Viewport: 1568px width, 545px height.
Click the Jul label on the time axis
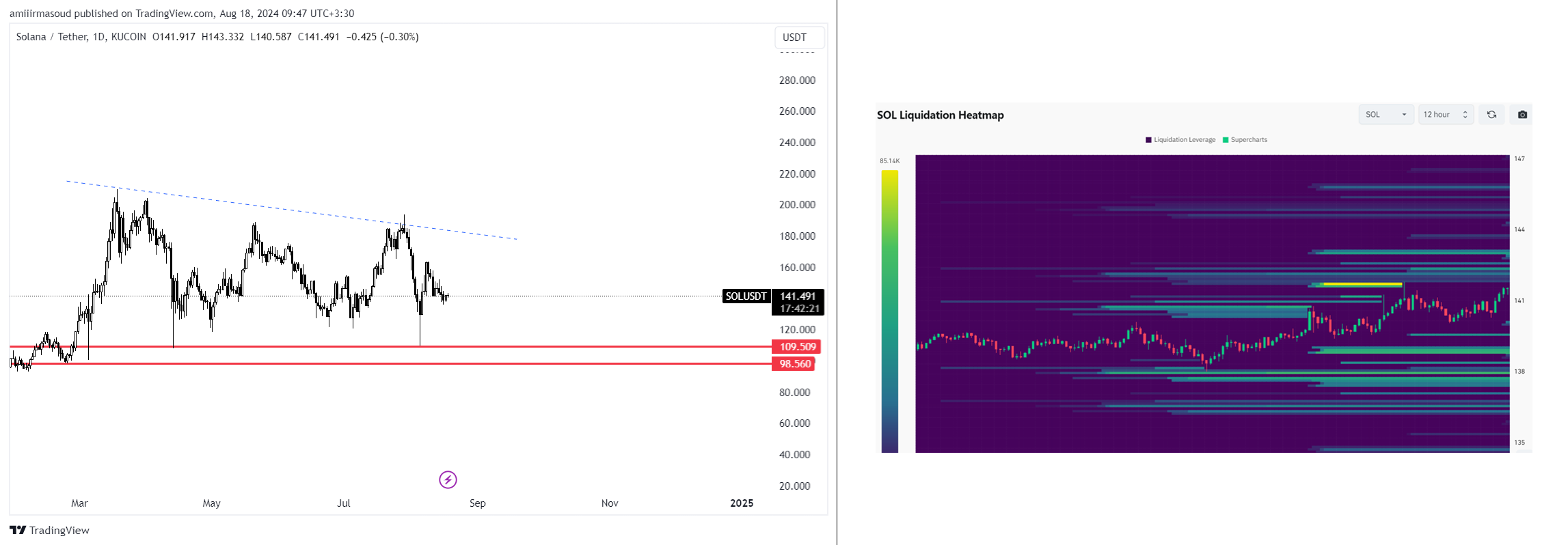click(x=344, y=503)
